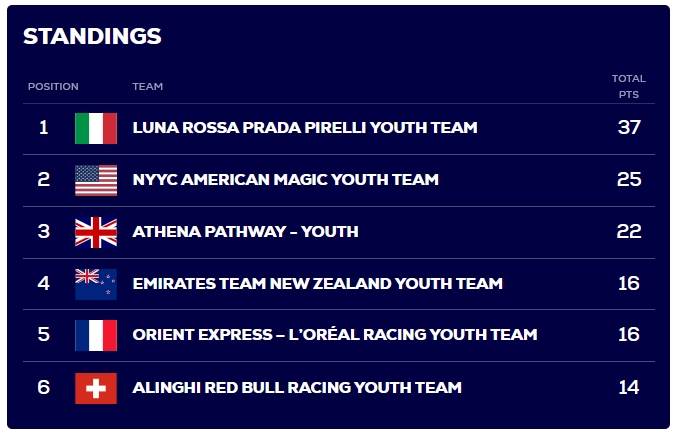Image resolution: width=677 pixels, height=433 pixels.
Task: Click the Switzerland flag icon
Action: tap(96, 387)
